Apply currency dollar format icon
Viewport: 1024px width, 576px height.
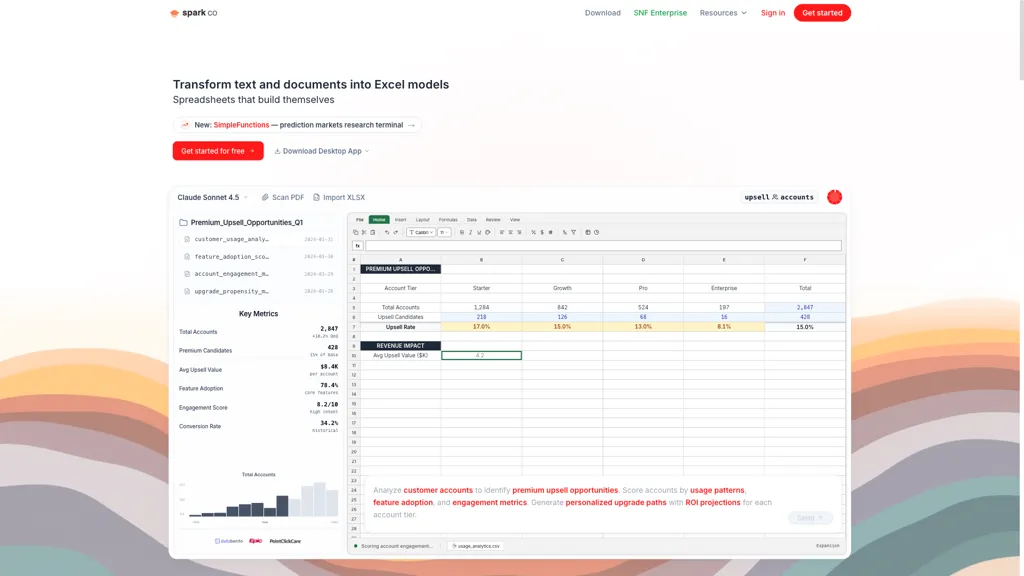pyautogui.click(x=542, y=232)
